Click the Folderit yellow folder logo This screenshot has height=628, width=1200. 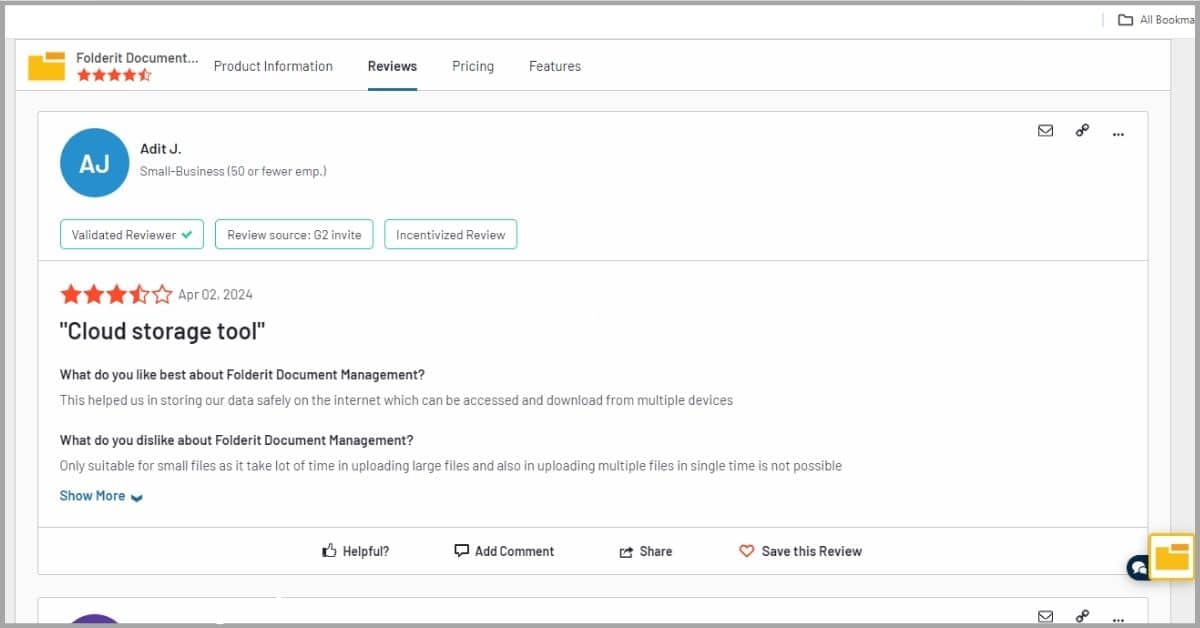coord(46,66)
